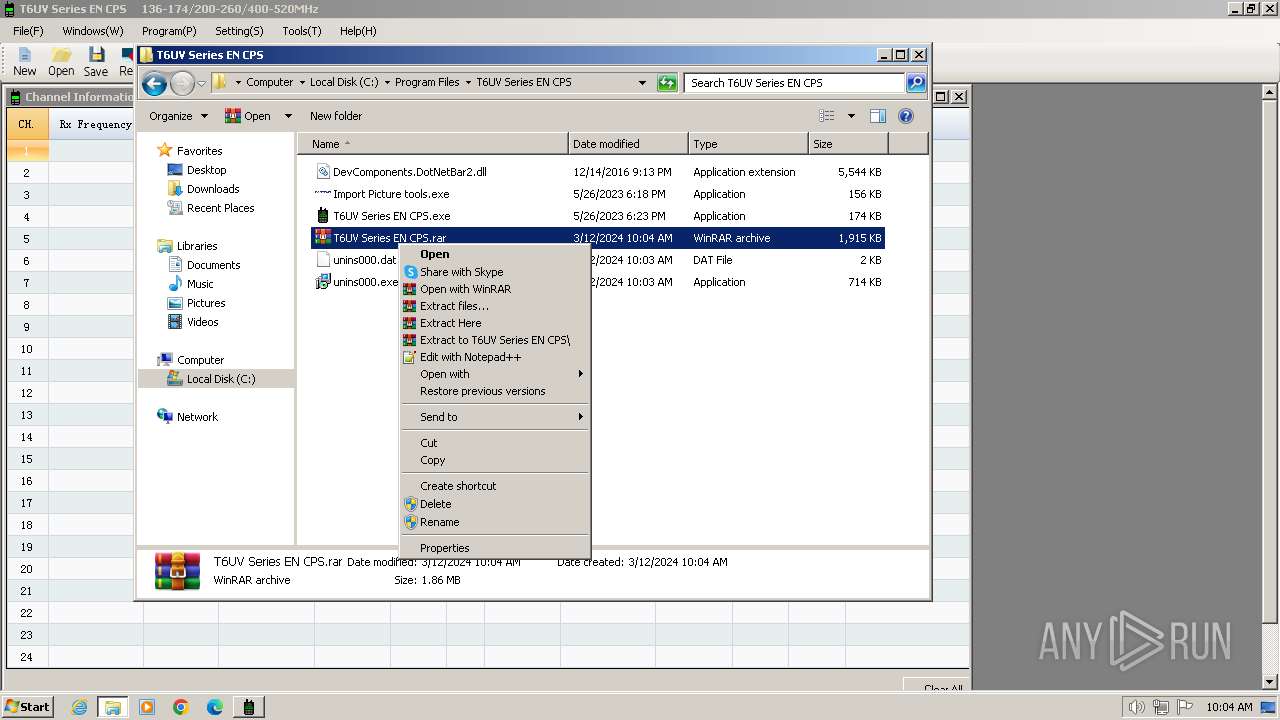Expand the address bar history dropdown
Image resolution: width=1280 pixels, height=720 pixels.
pyautogui.click(x=642, y=83)
